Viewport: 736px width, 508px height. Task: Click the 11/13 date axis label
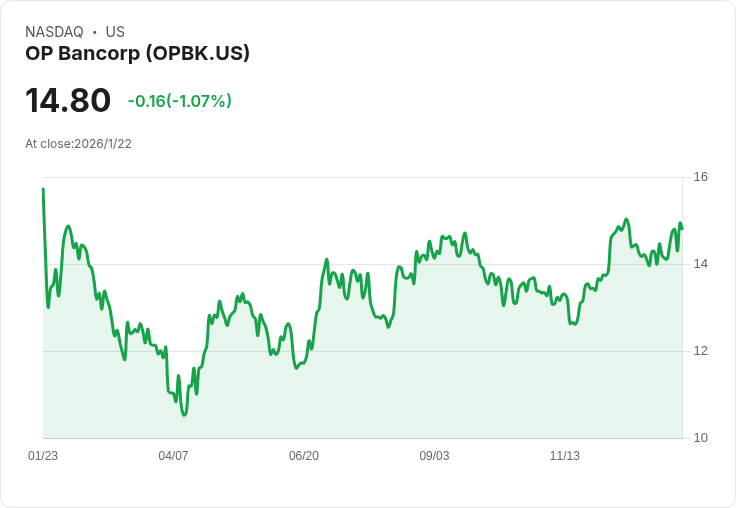(x=565, y=456)
